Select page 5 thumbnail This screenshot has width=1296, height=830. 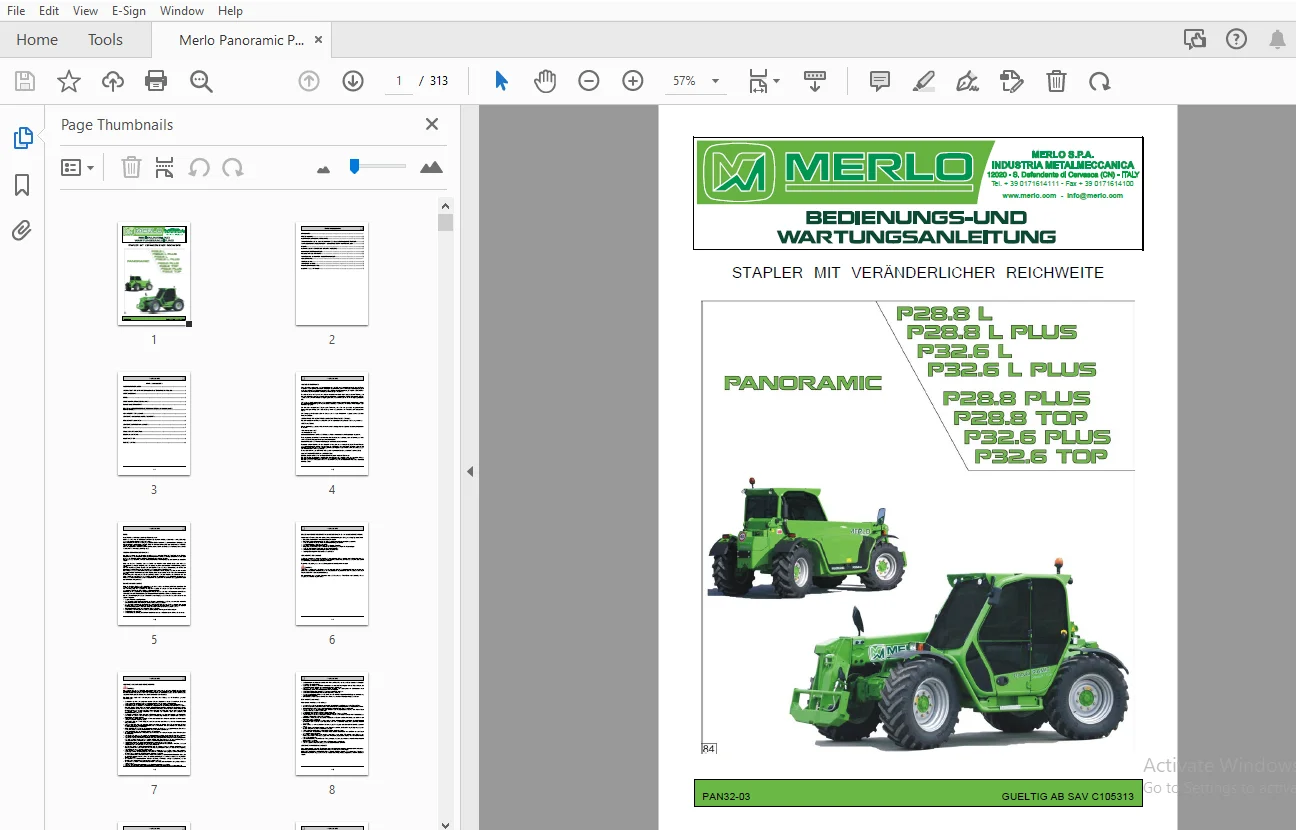(x=154, y=573)
